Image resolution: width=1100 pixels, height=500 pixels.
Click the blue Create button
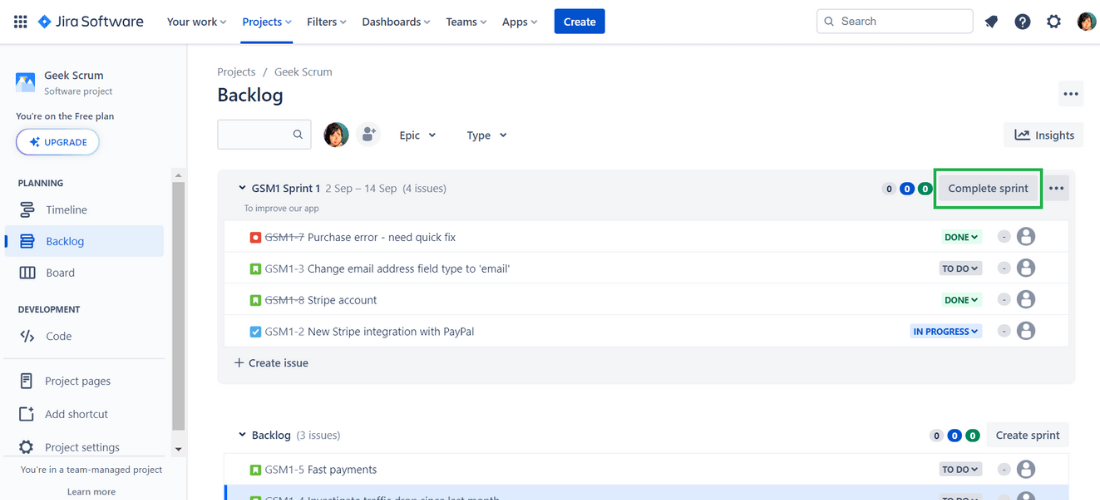click(x=579, y=22)
